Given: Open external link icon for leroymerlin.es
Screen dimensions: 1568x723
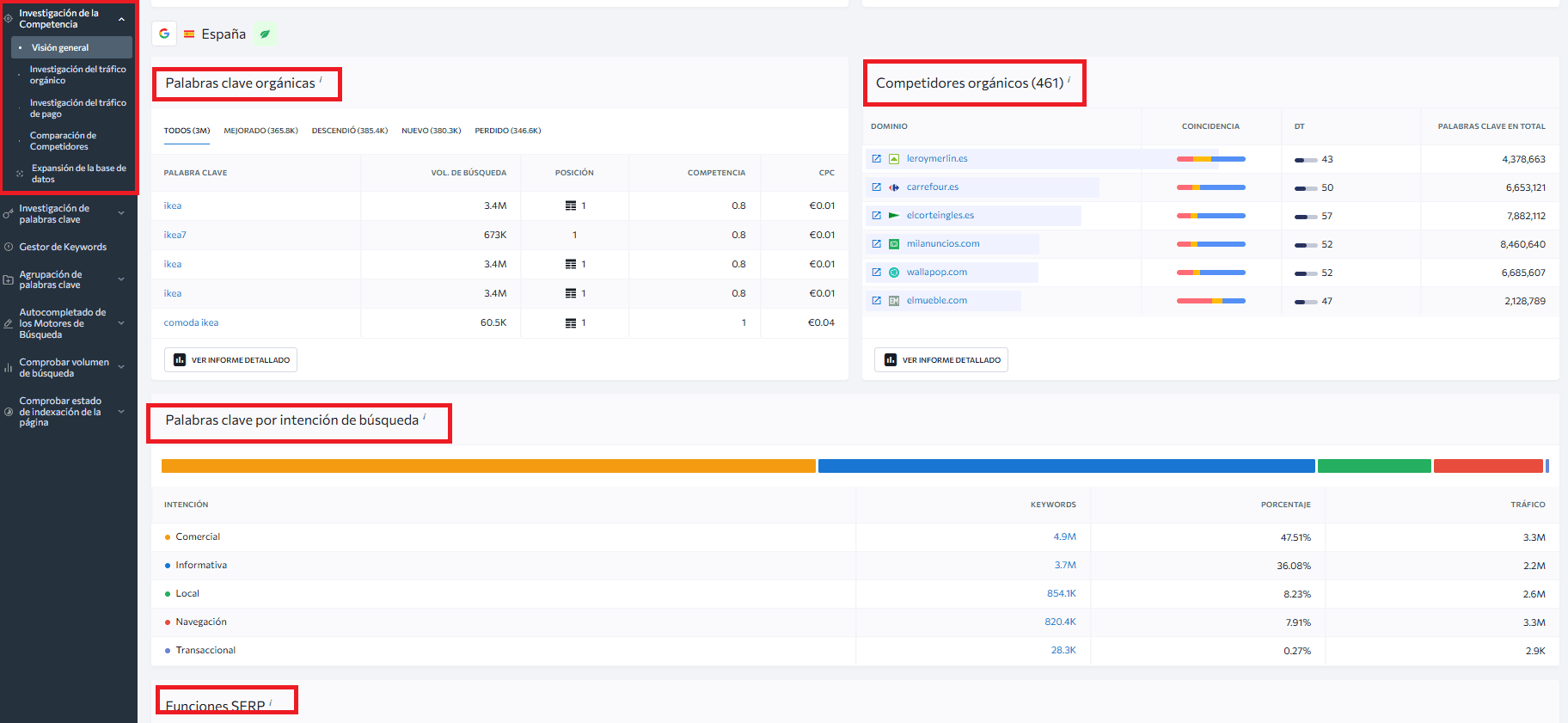Looking at the screenshot, I should (x=876, y=159).
